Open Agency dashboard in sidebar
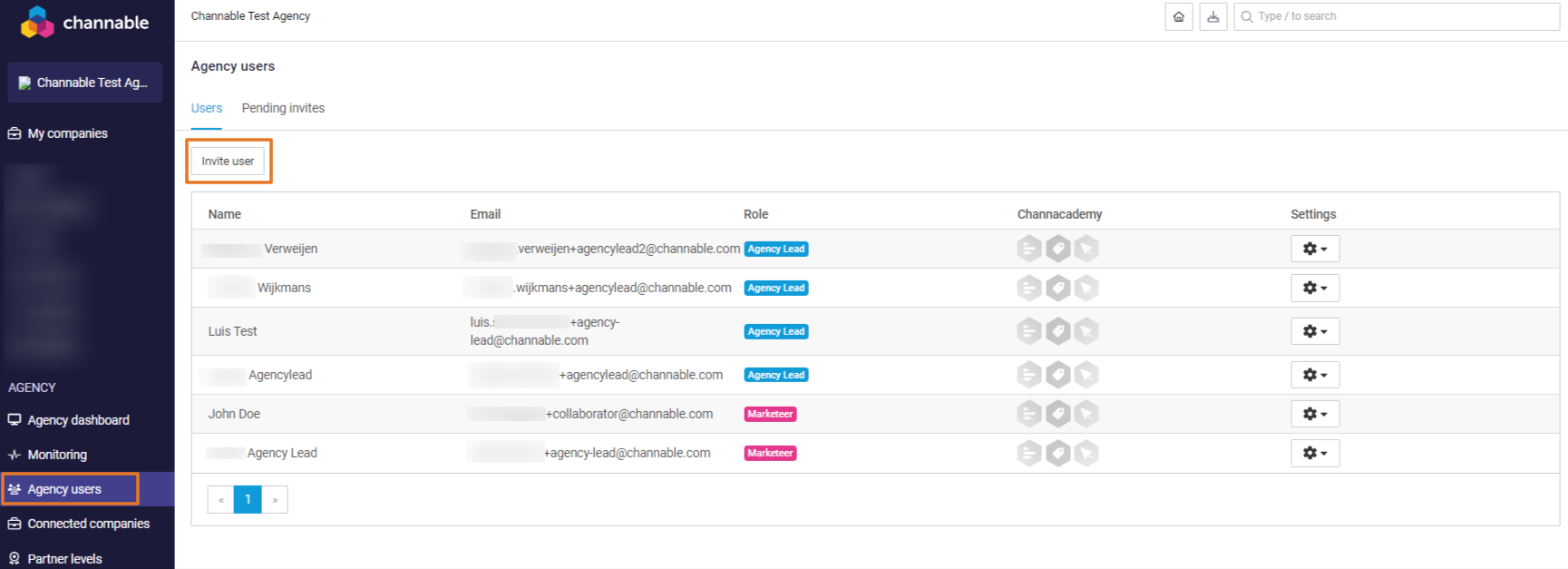Screen dimensions: 1568x569 [78, 420]
